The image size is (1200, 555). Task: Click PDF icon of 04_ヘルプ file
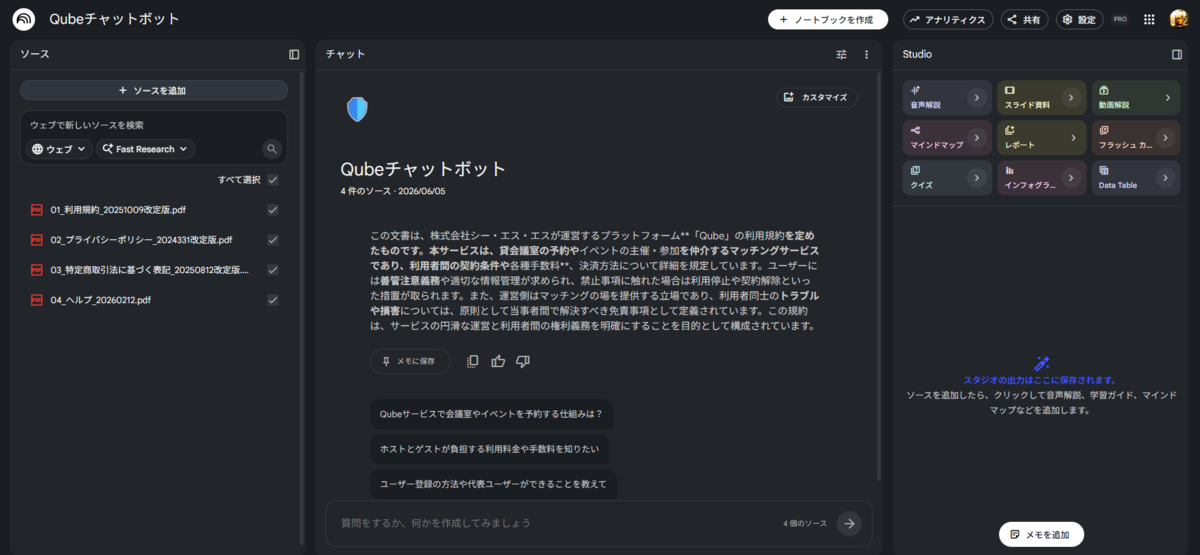tap(37, 300)
